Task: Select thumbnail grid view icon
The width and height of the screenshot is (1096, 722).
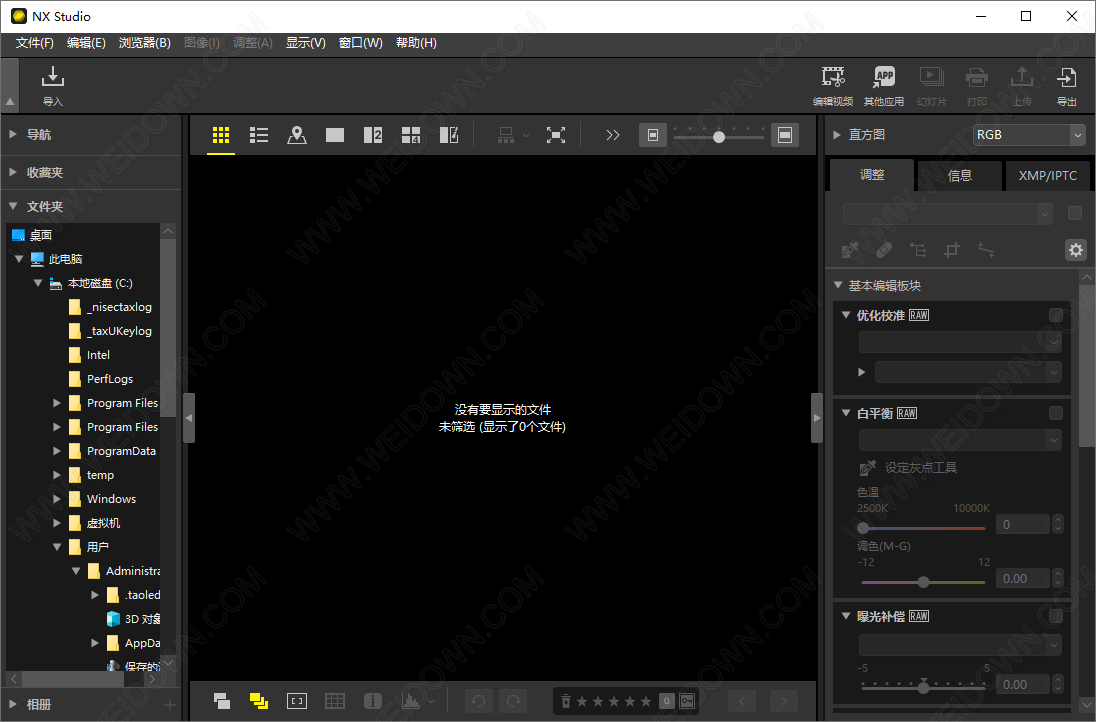Action: pos(221,135)
